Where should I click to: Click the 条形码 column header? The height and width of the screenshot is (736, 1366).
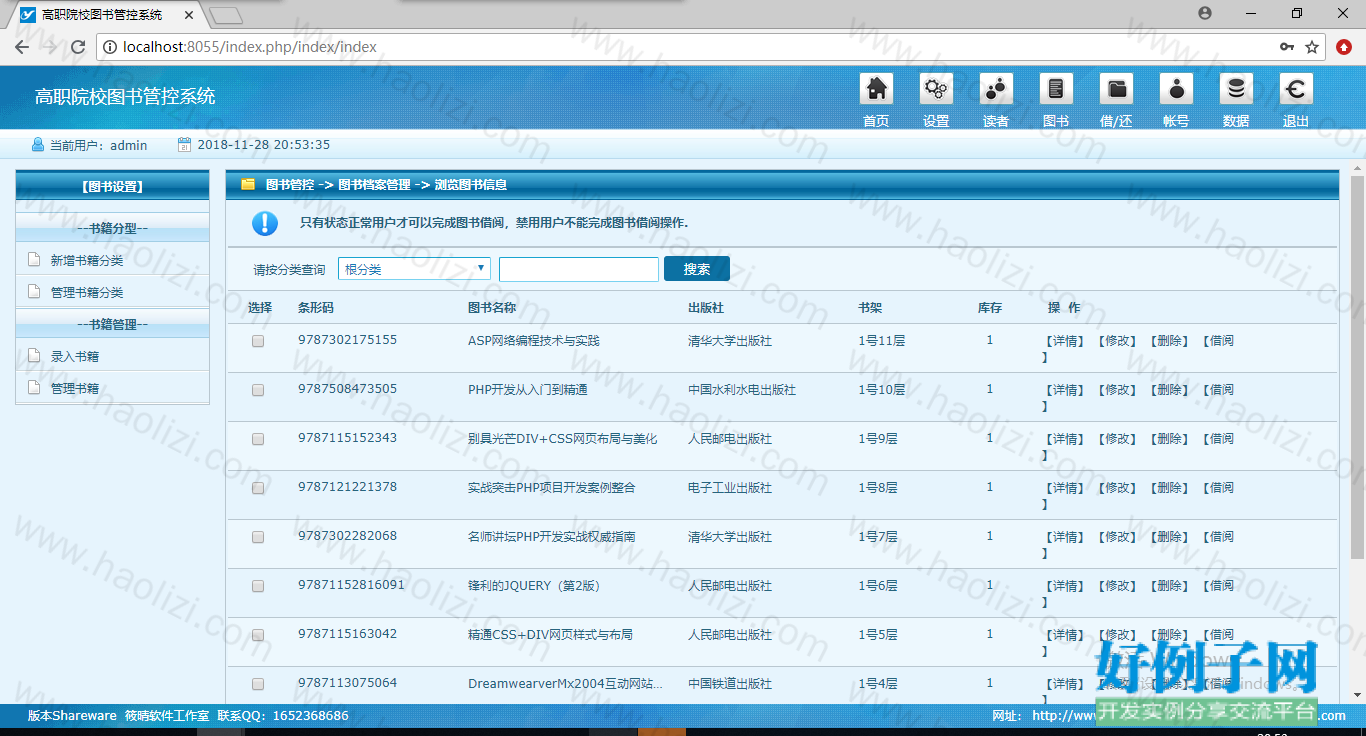tap(316, 307)
